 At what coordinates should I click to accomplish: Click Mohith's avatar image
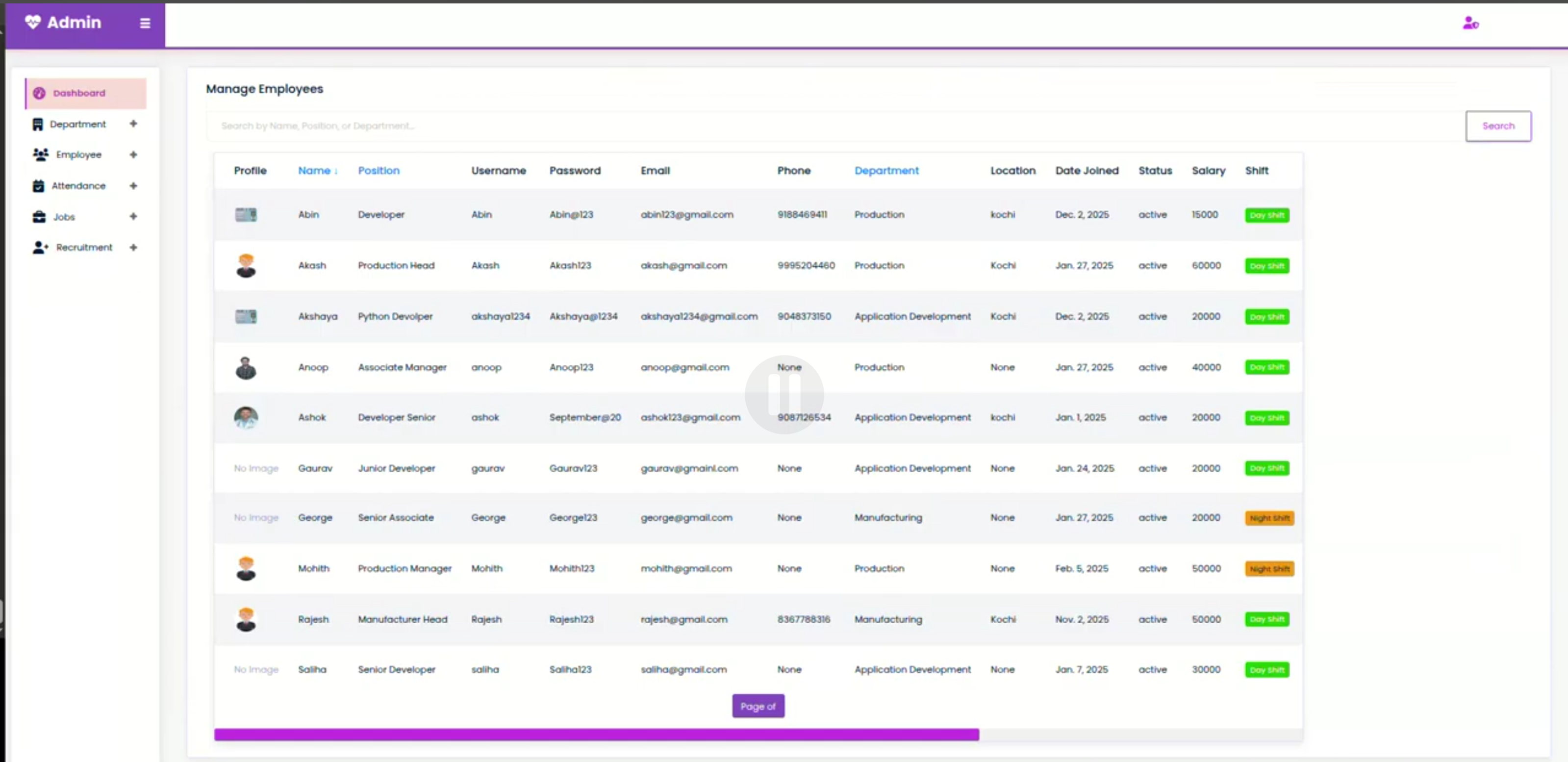246,568
